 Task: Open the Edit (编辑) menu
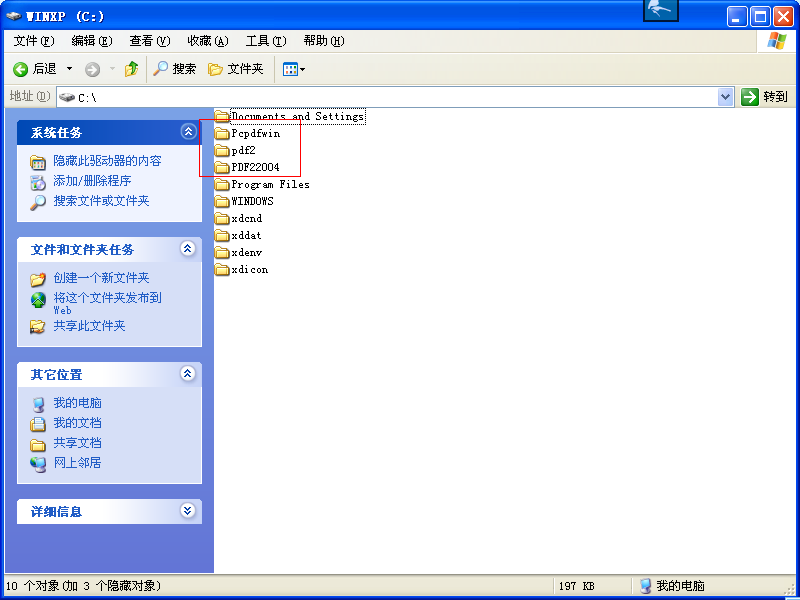point(92,41)
